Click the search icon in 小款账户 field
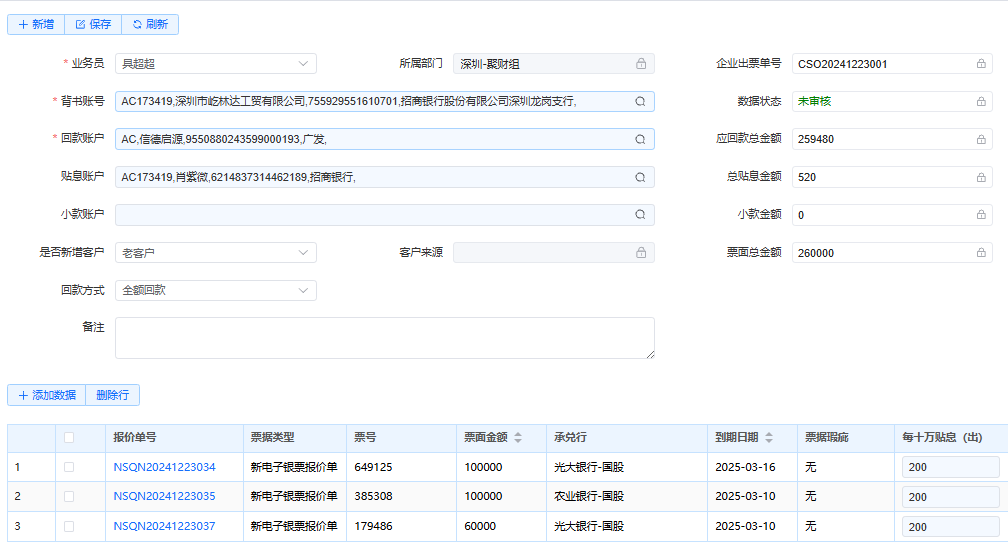 [640, 215]
